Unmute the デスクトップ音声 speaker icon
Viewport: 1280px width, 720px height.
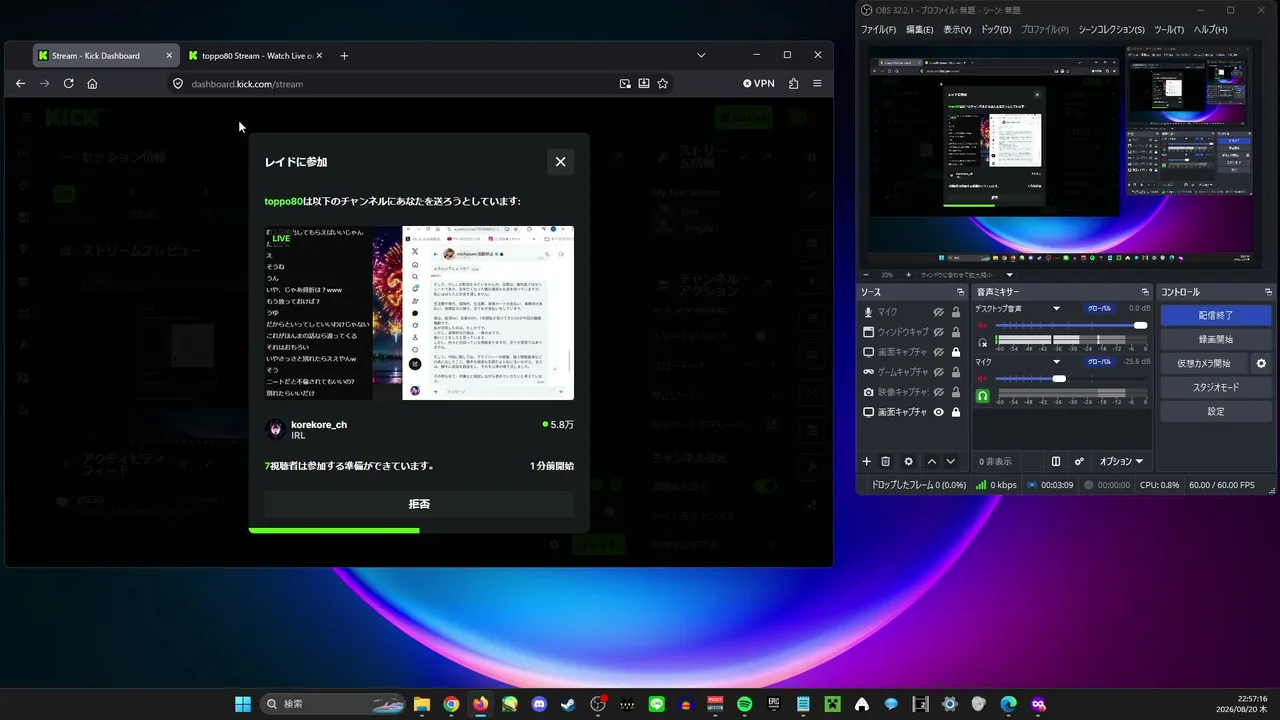click(982, 326)
